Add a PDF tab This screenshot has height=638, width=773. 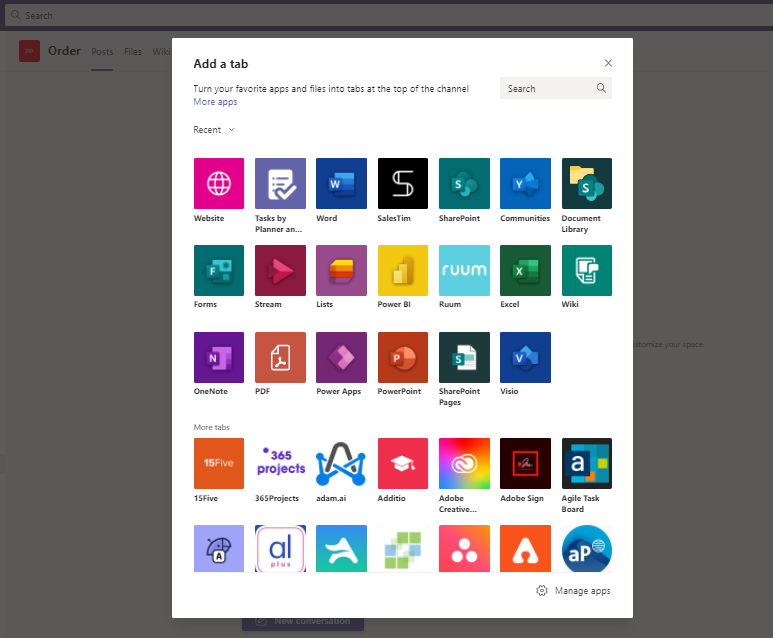click(x=280, y=357)
